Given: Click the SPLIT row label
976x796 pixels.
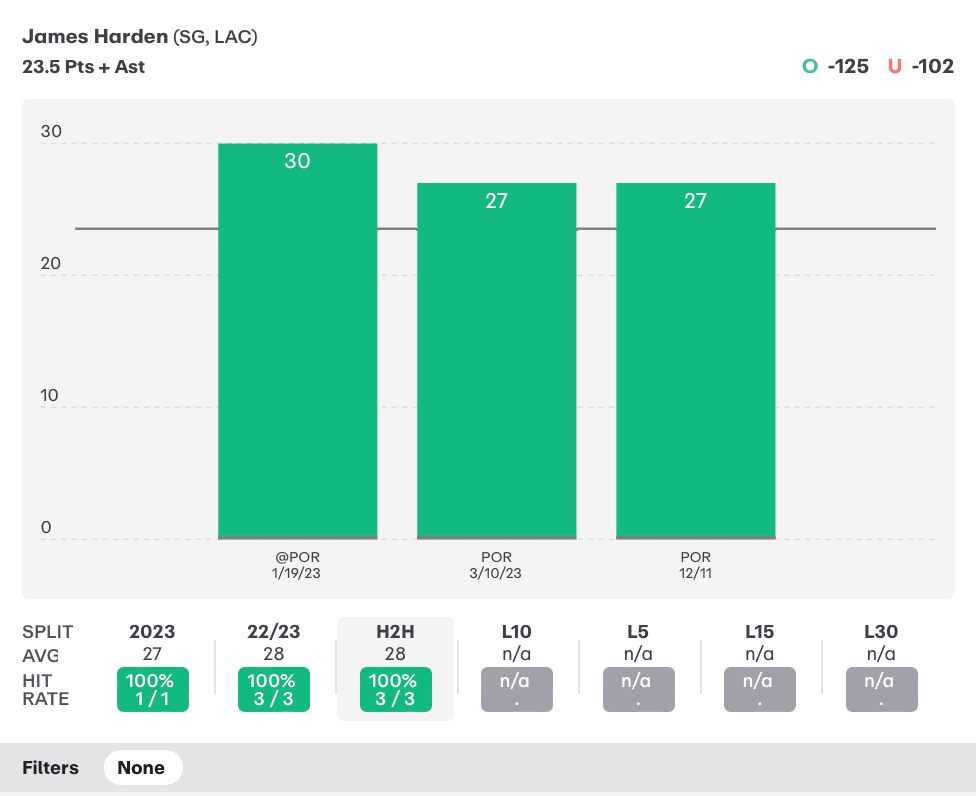Looking at the screenshot, I should click(x=47, y=632).
